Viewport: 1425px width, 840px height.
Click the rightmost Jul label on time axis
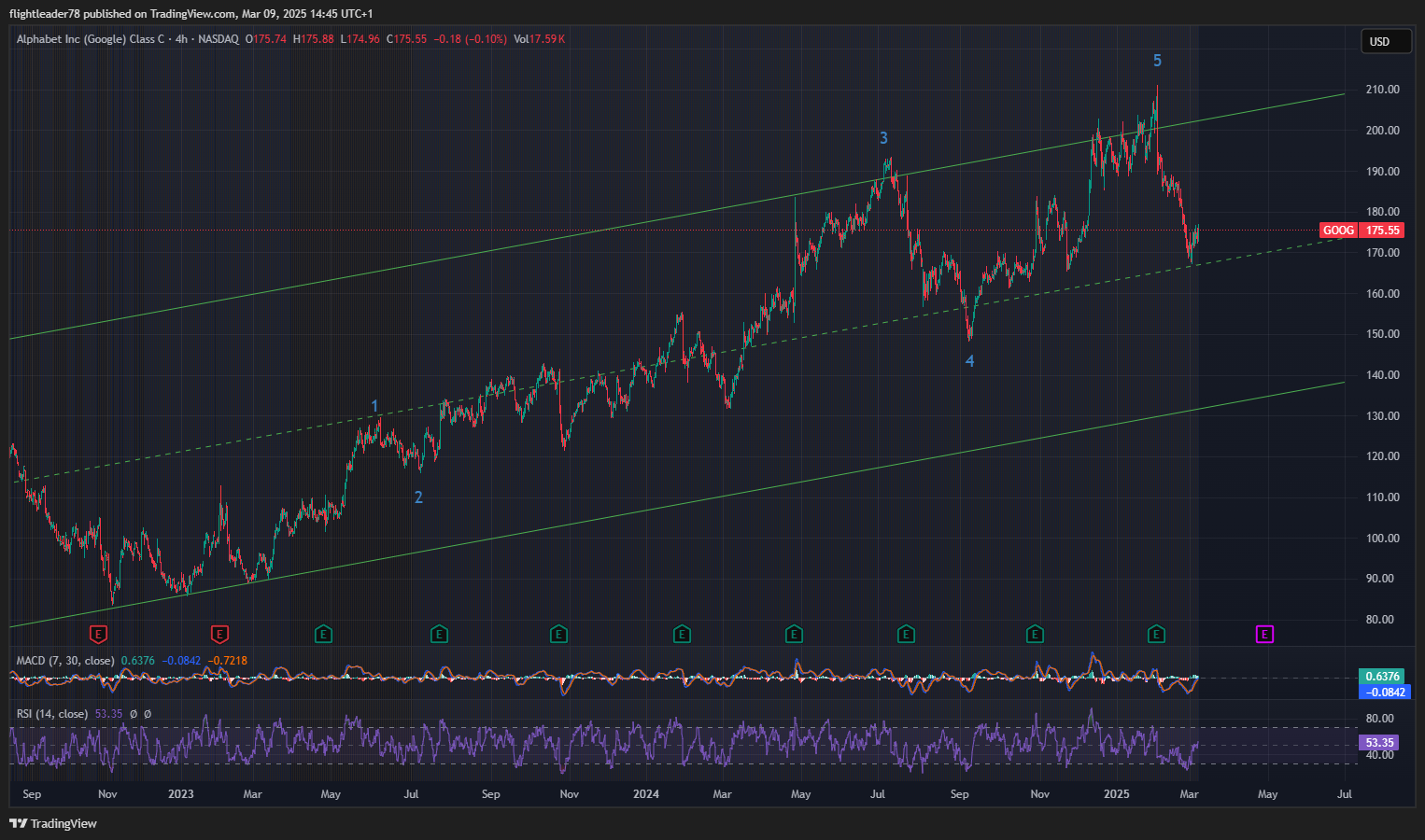click(1345, 794)
